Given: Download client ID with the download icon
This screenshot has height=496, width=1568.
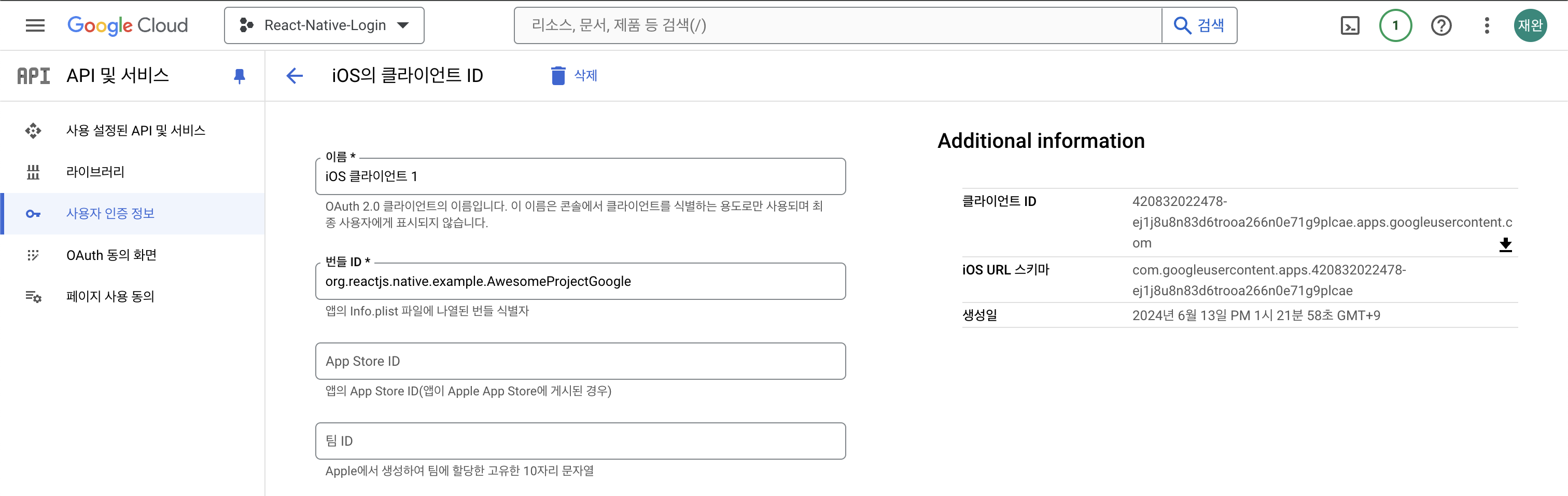Looking at the screenshot, I should tap(1505, 244).
